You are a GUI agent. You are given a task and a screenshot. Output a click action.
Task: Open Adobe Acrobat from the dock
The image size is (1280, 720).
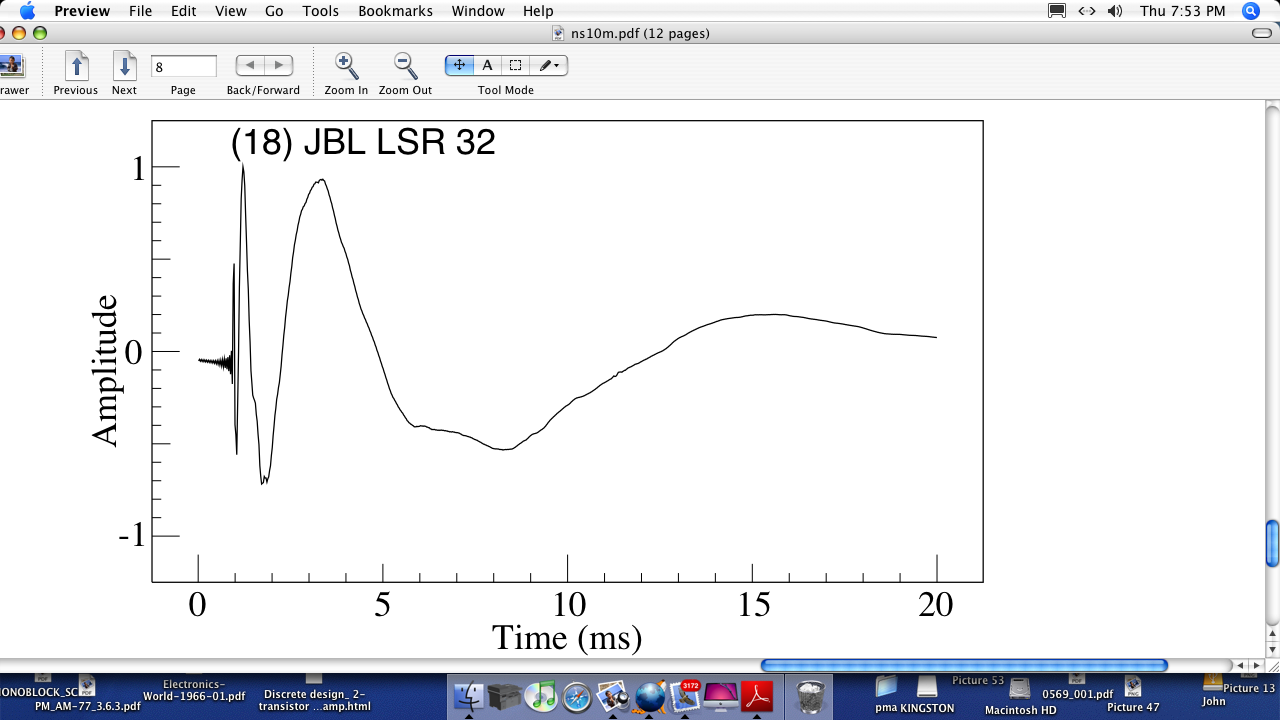pos(757,695)
